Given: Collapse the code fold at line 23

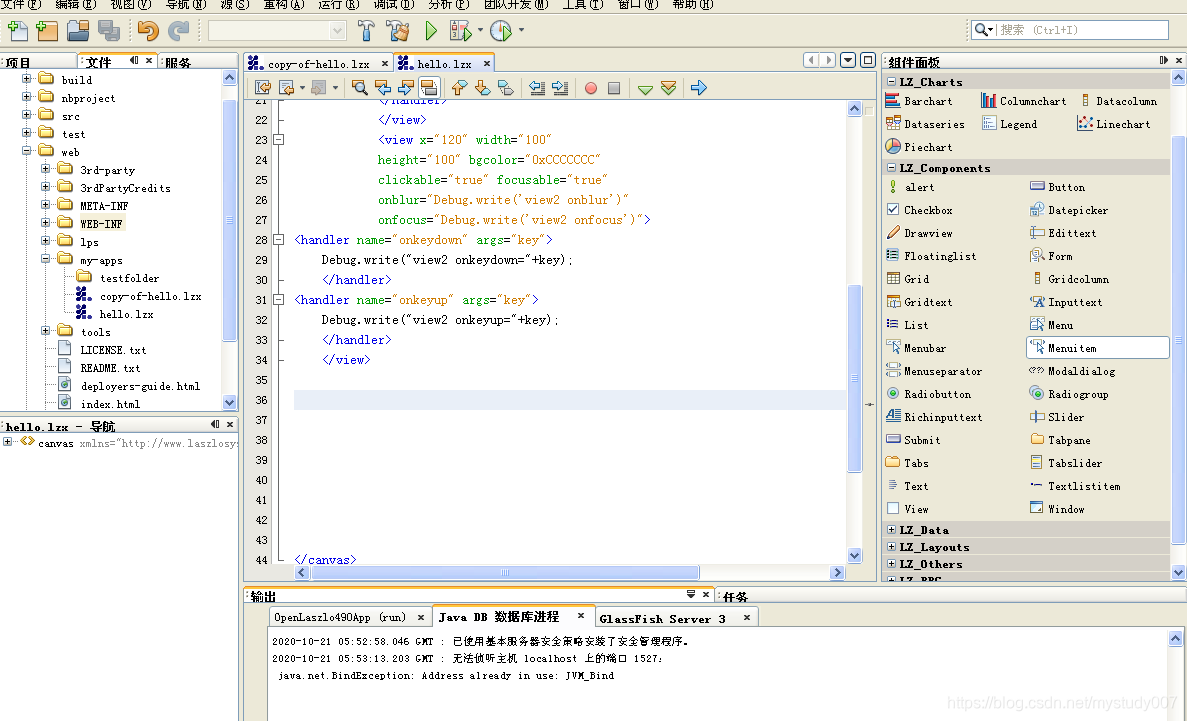Looking at the screenshot, I should 279,139.
